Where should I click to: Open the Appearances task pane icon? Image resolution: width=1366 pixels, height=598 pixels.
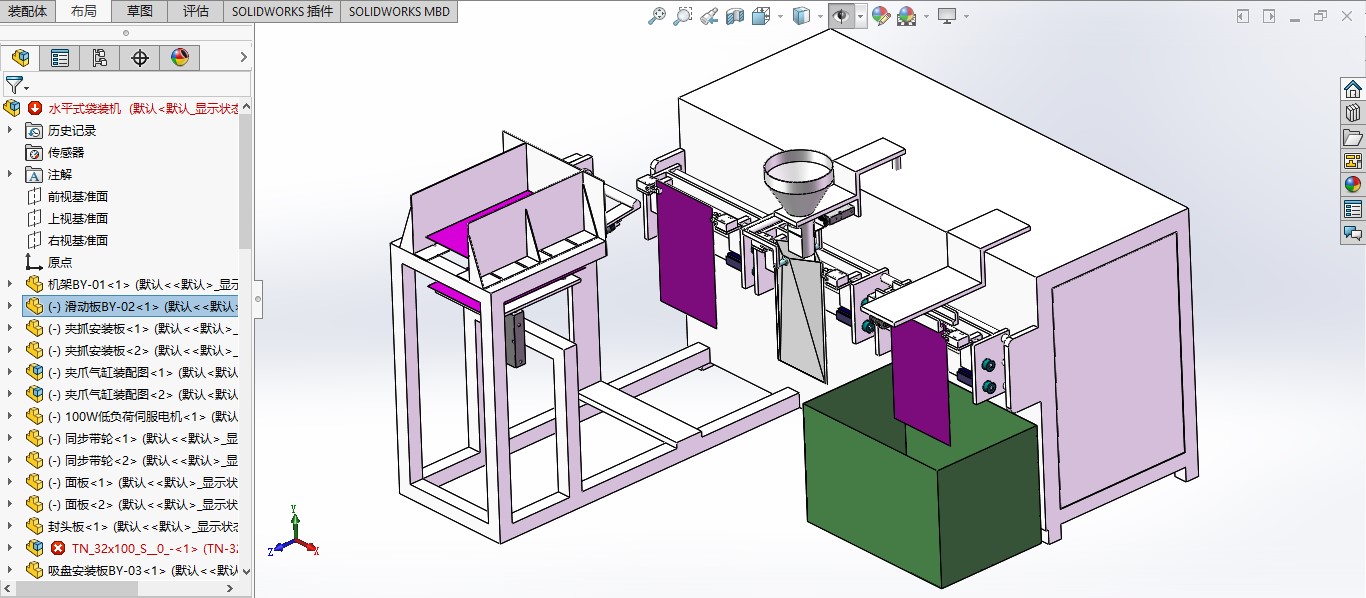(x=1353, y=185)
